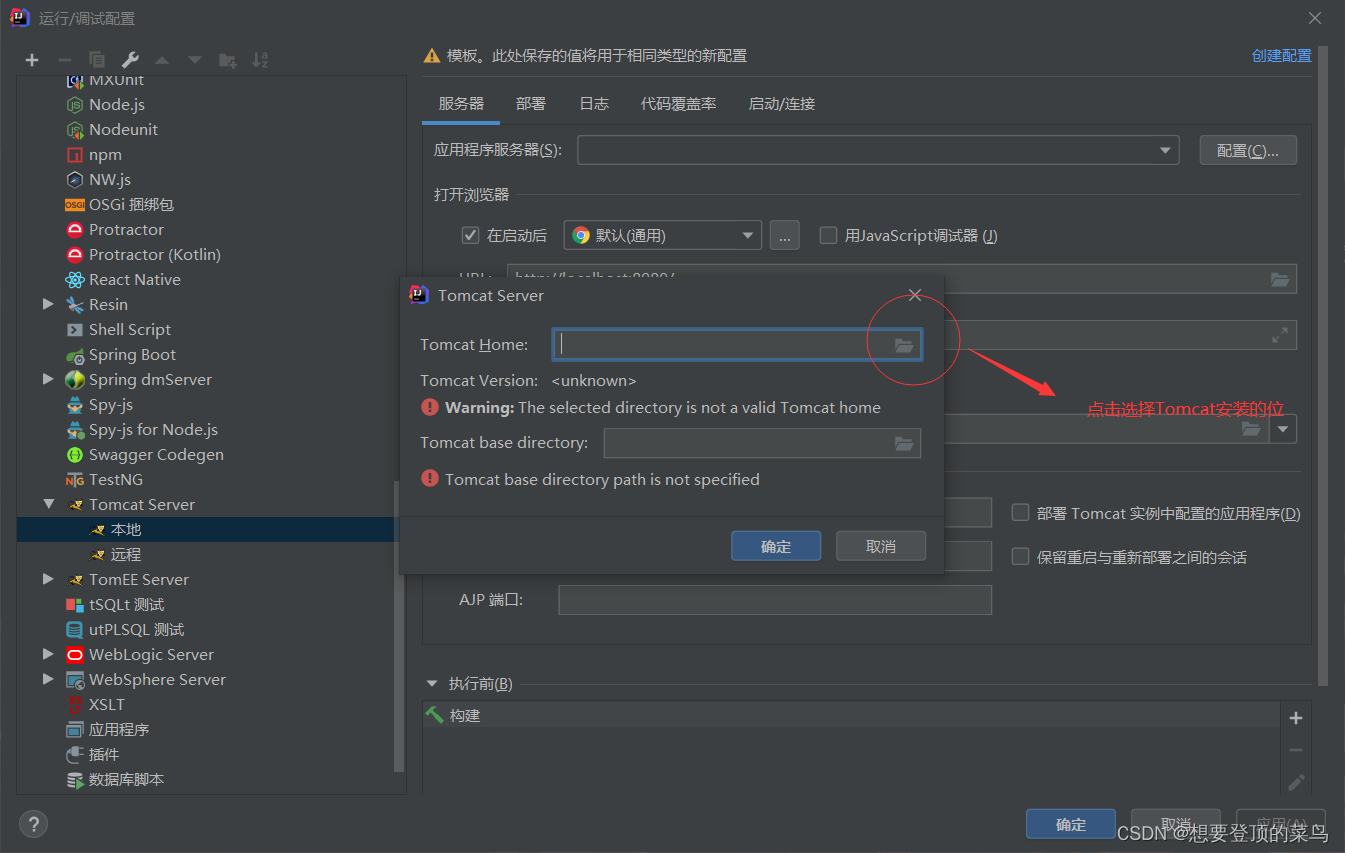Image resolution: width=1345 pixels, height=853 pixels.
Task: Click 确定 in Tomcat Server dialog
Action: coord(776,546)
